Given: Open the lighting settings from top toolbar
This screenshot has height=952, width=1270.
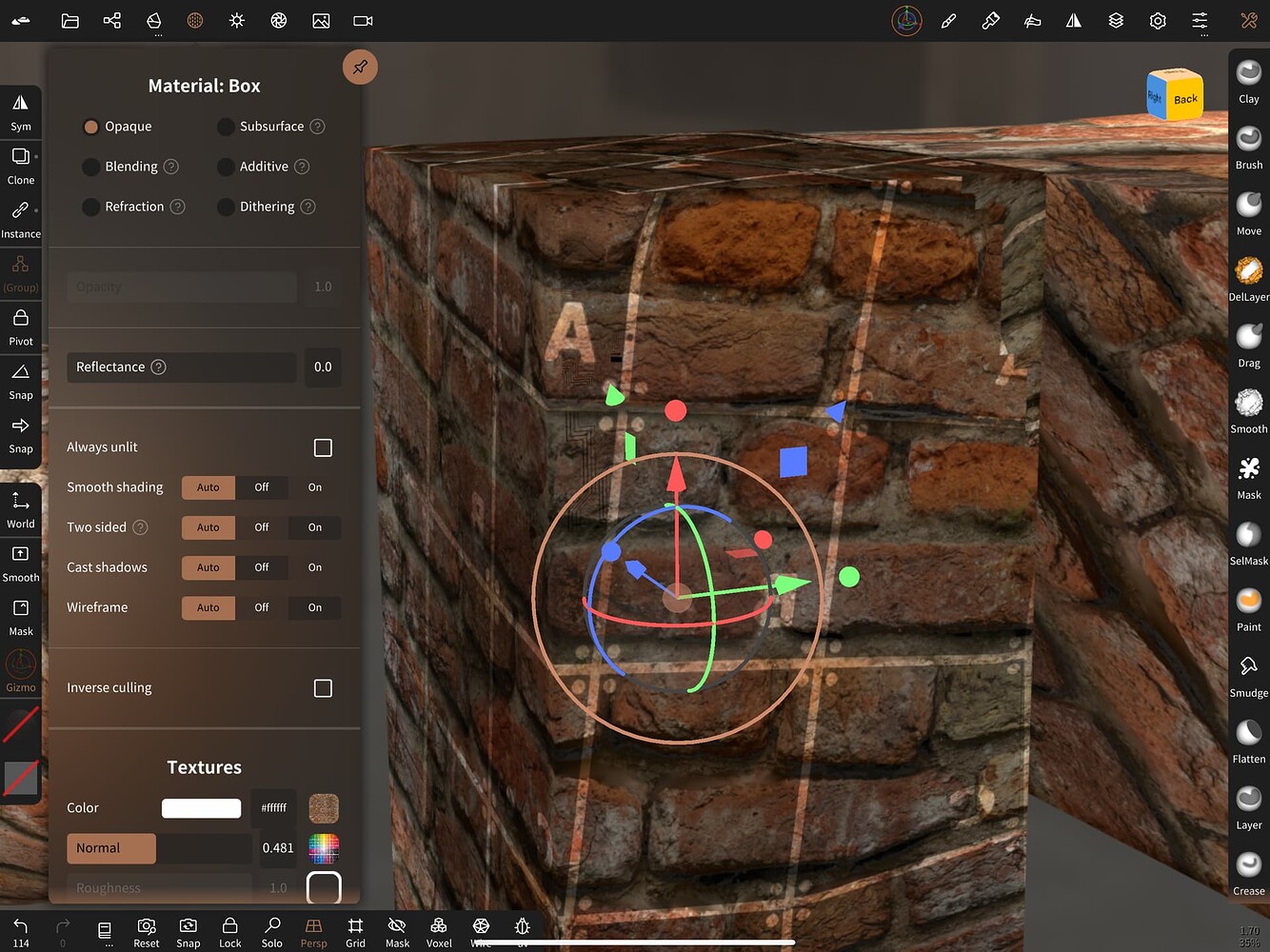Looking at the screenshot, I should 237,20.
